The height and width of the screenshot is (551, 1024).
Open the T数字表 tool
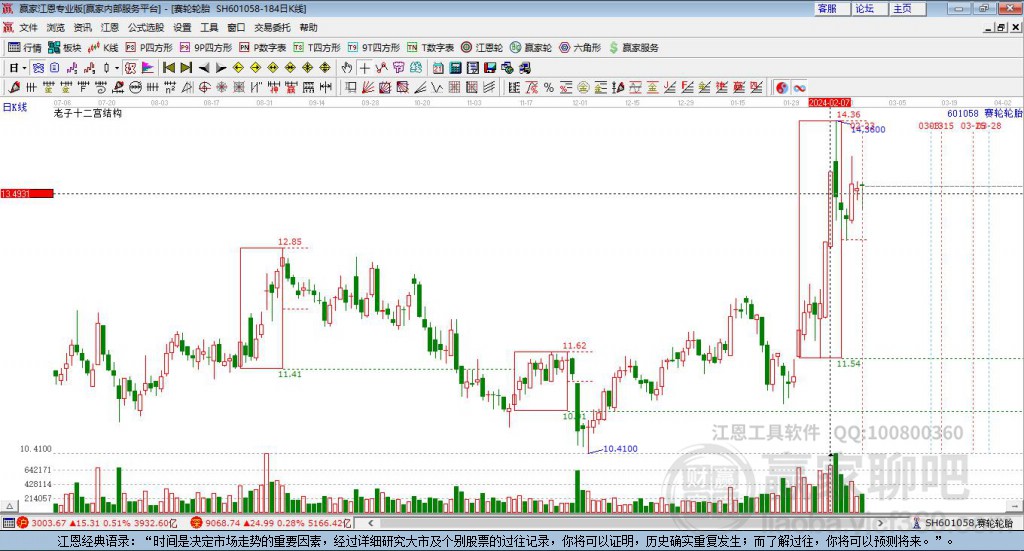tap(430, 48)
